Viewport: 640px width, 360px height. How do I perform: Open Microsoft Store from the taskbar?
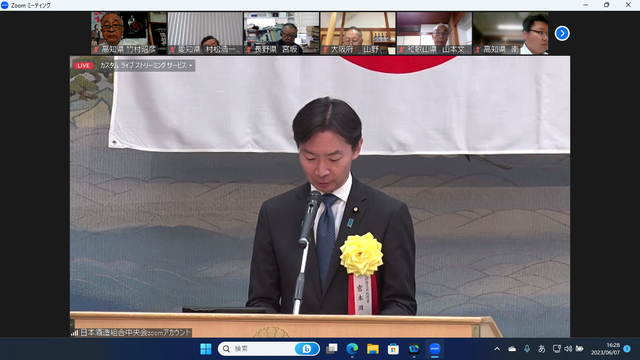click(x=393, y=349)
